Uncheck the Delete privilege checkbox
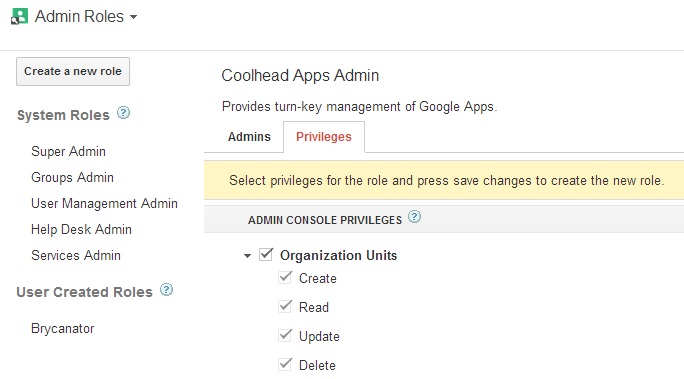This screenshot has height=379, width=684. click(285, 364)
